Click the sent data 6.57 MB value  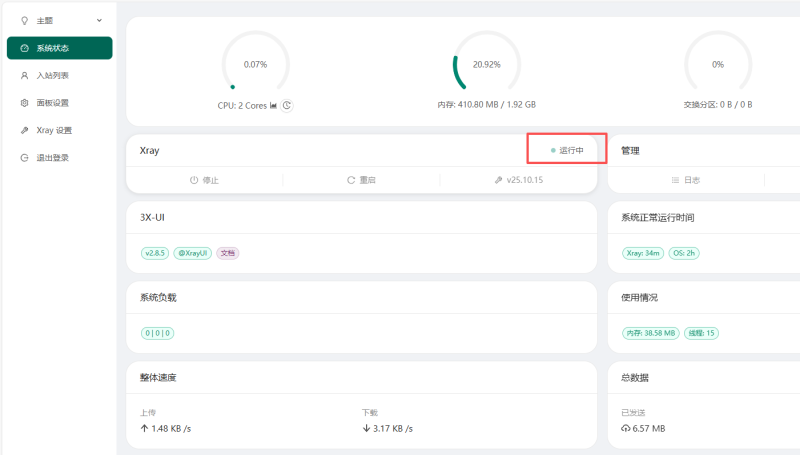point(649,428)
